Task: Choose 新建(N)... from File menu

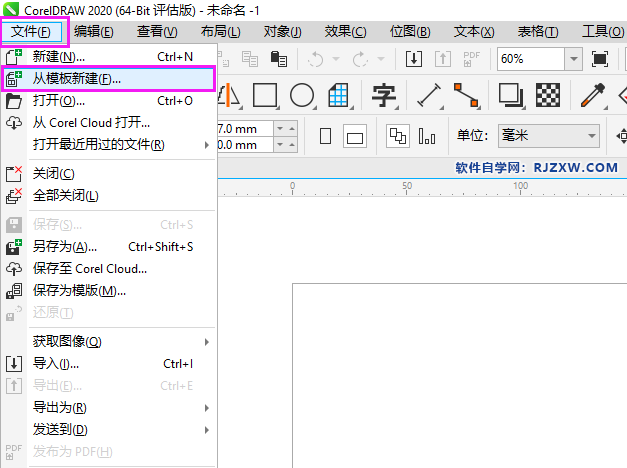Action: click(109, 57)
